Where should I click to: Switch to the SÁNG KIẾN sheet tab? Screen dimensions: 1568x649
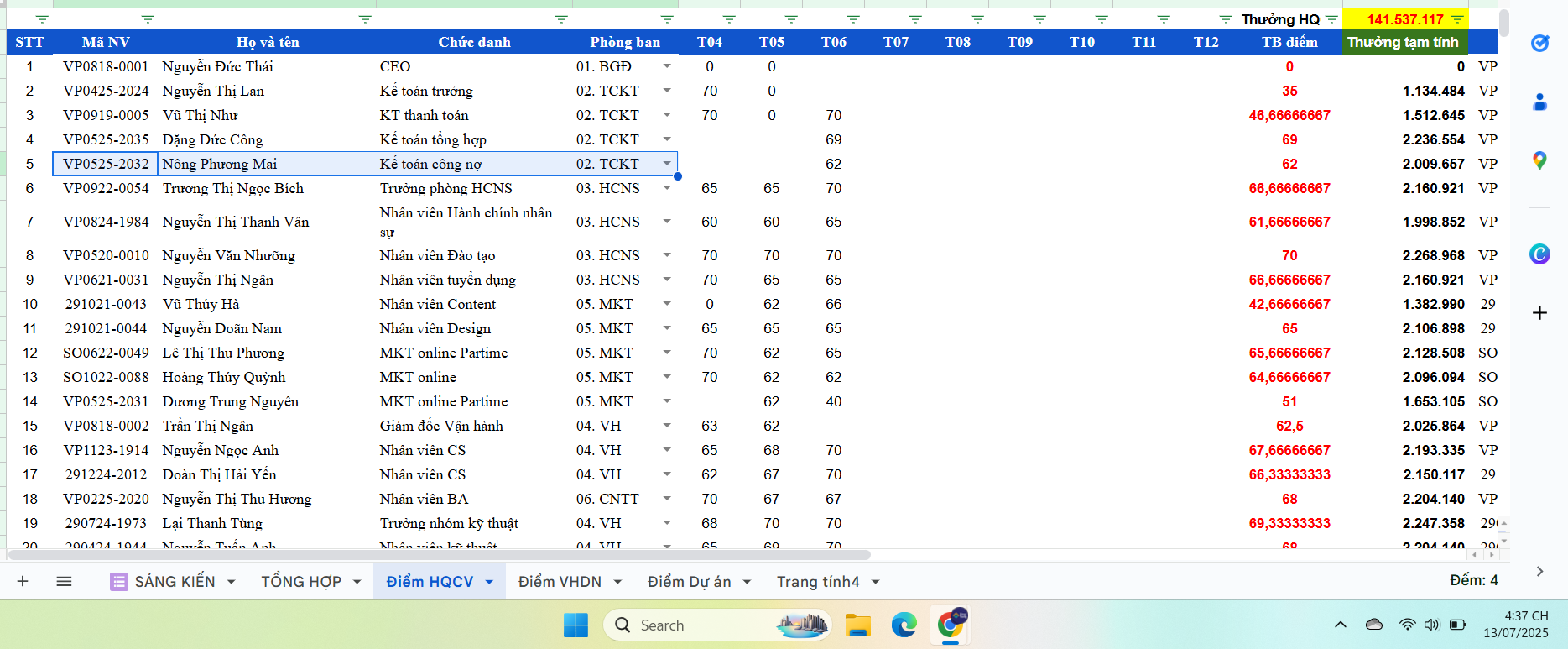(x=175, y=582)
